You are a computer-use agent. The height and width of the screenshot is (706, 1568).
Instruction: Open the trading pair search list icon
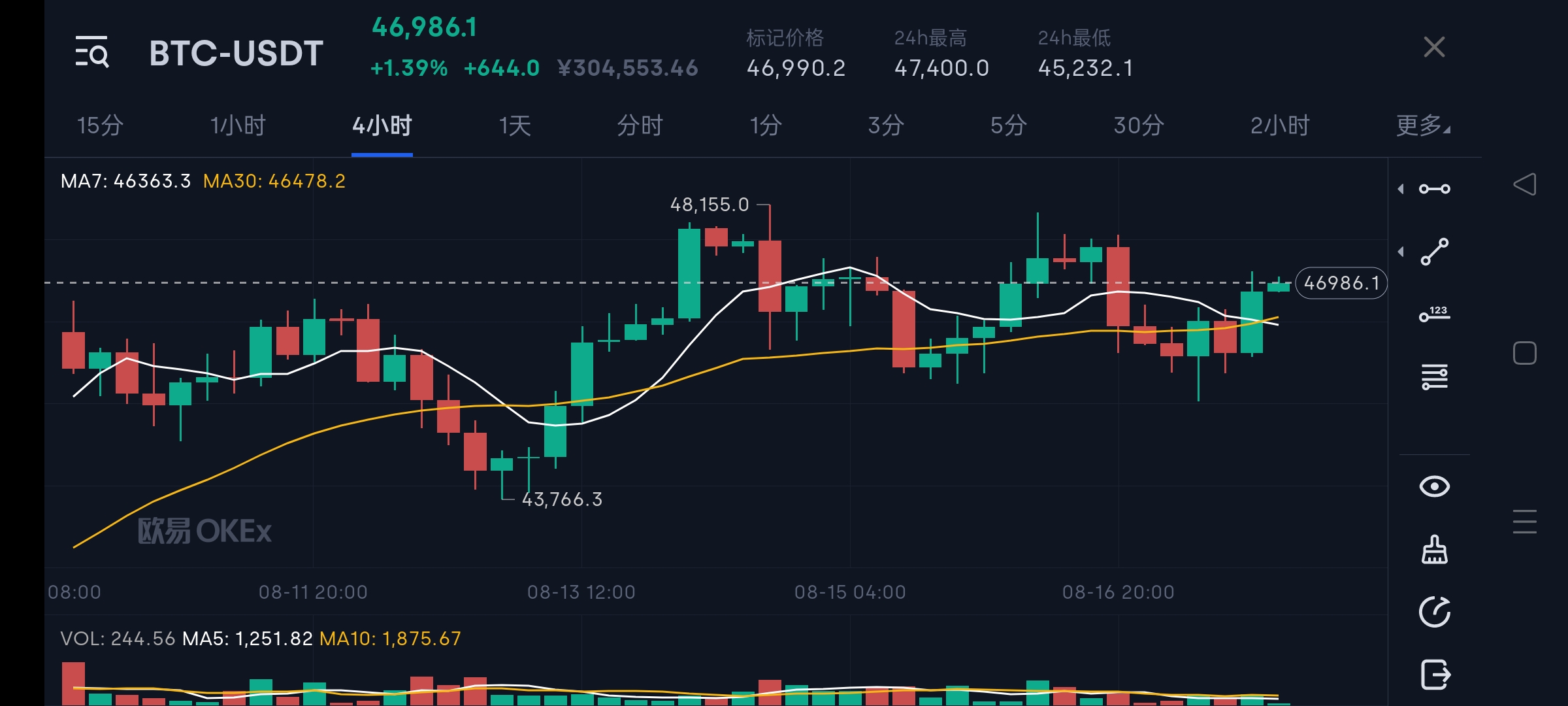click(92, 52)
